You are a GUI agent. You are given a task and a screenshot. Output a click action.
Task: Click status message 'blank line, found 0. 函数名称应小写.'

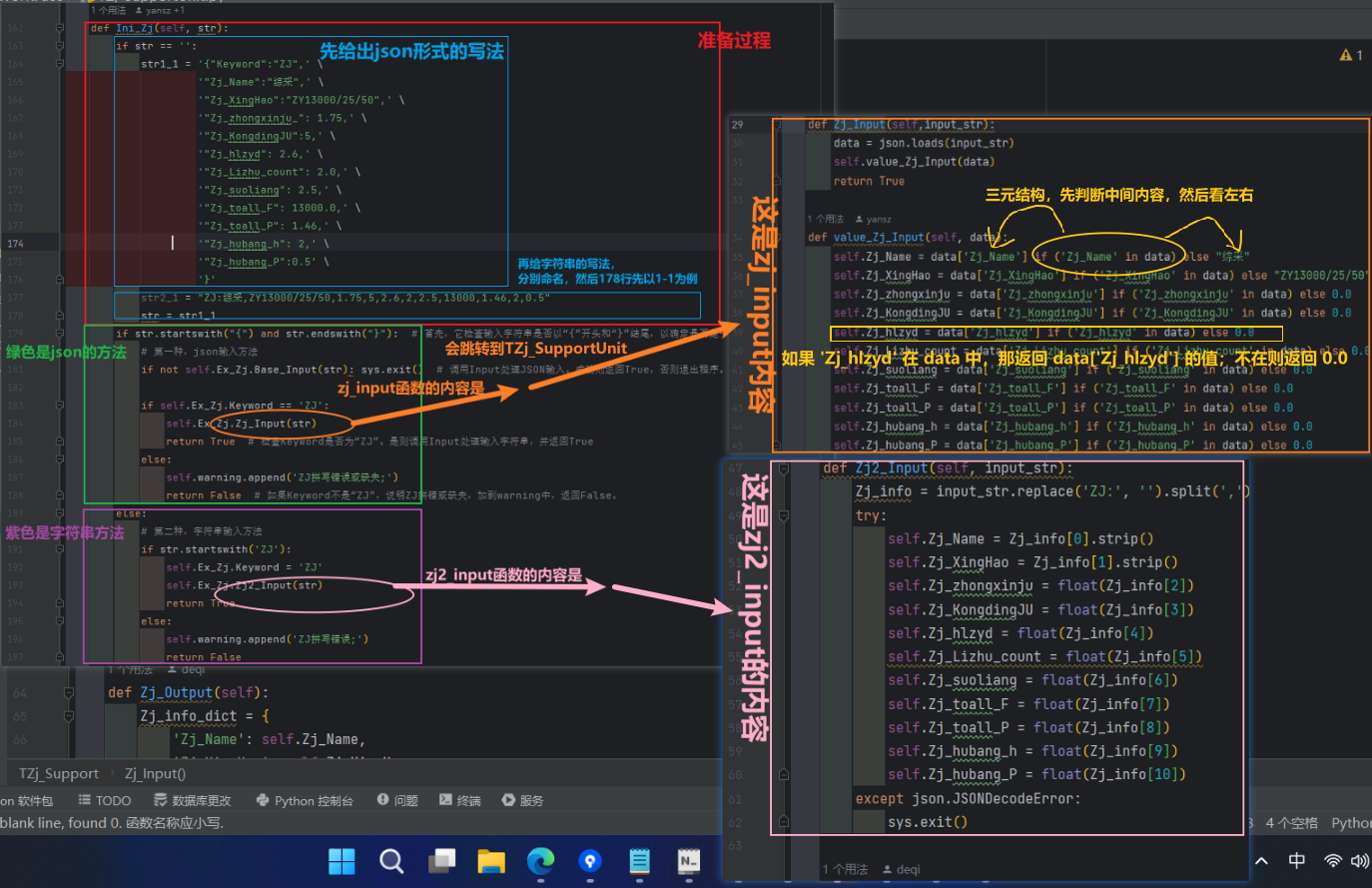click(x=112, y=823)
